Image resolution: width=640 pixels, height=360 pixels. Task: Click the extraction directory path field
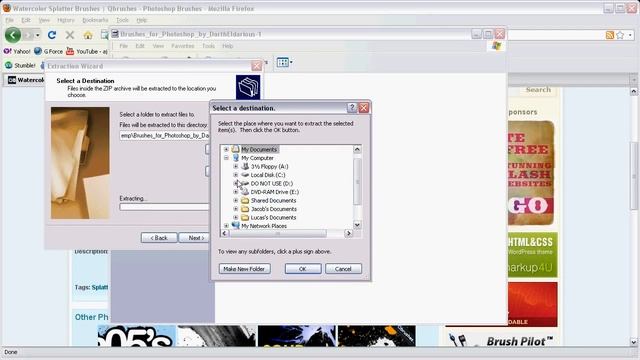click(x=165, y=136)
